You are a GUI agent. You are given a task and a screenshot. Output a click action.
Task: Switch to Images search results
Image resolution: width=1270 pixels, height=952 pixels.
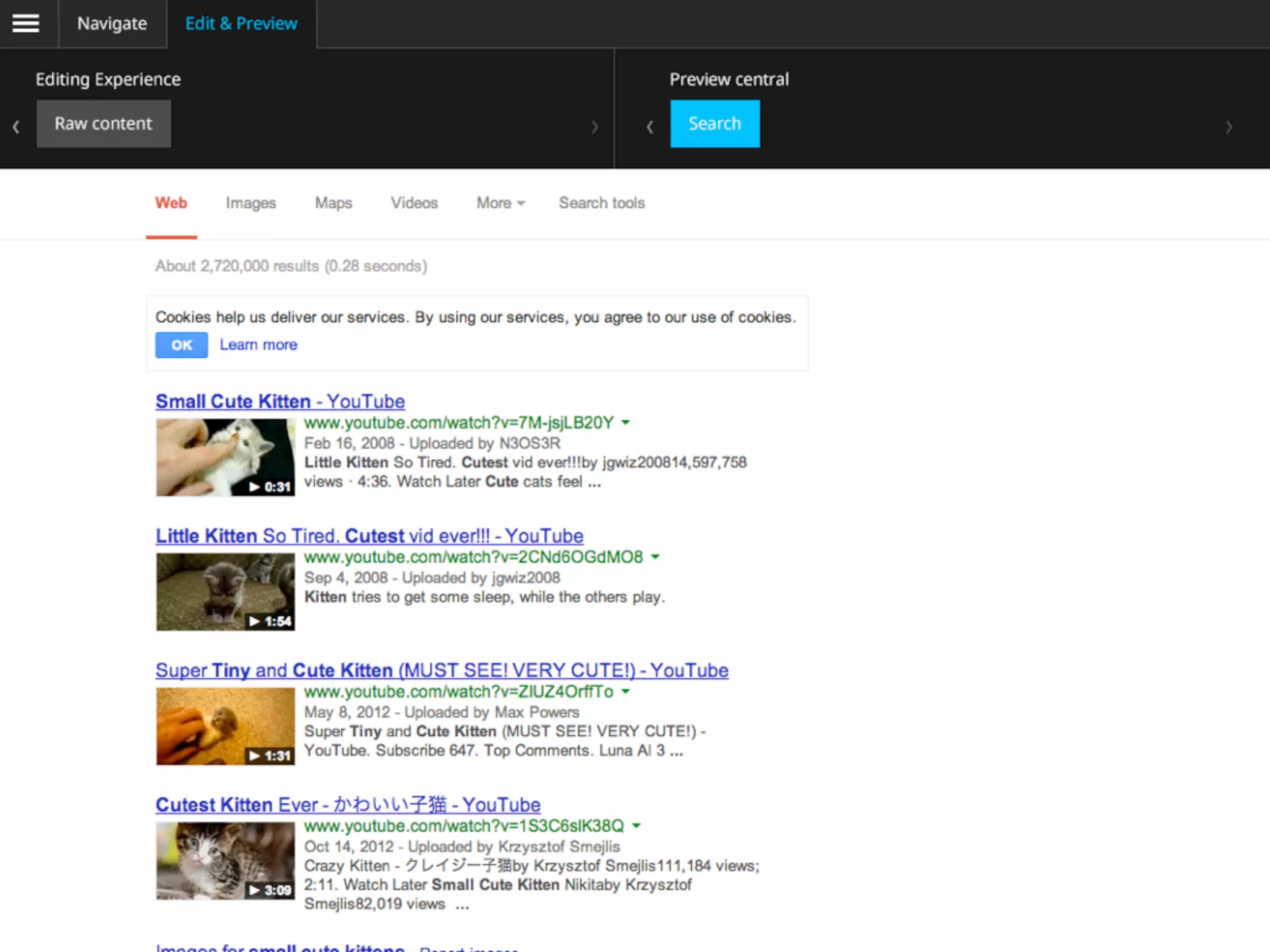click(251, 203)
